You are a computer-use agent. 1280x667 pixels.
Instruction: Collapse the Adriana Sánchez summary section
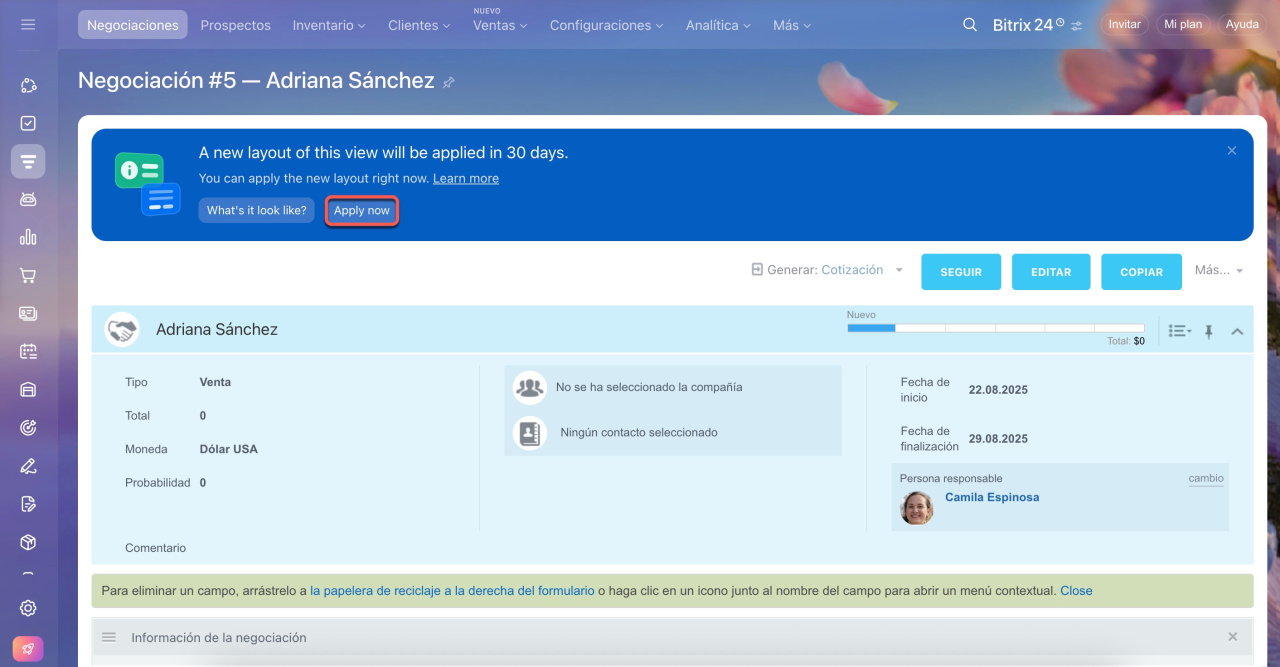tap(1237, 331)
